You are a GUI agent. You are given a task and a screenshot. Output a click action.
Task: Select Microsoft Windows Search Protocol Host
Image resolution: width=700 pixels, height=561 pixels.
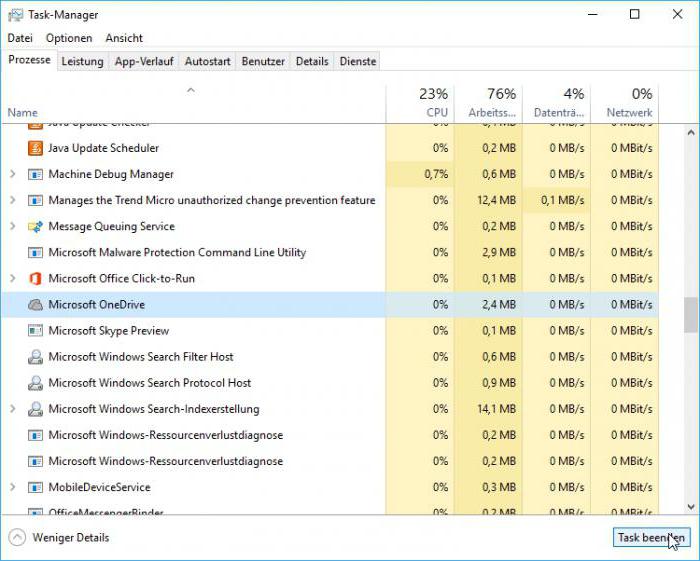pyautogui.click(x=330, y=383)
